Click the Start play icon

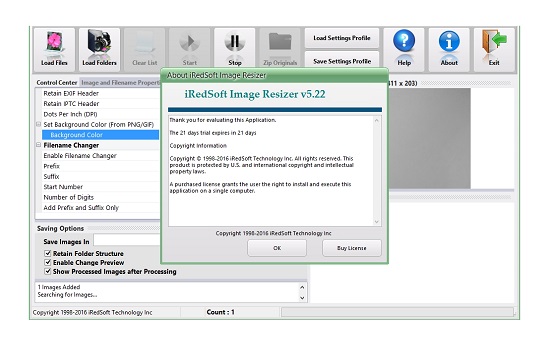click(189, 49)
